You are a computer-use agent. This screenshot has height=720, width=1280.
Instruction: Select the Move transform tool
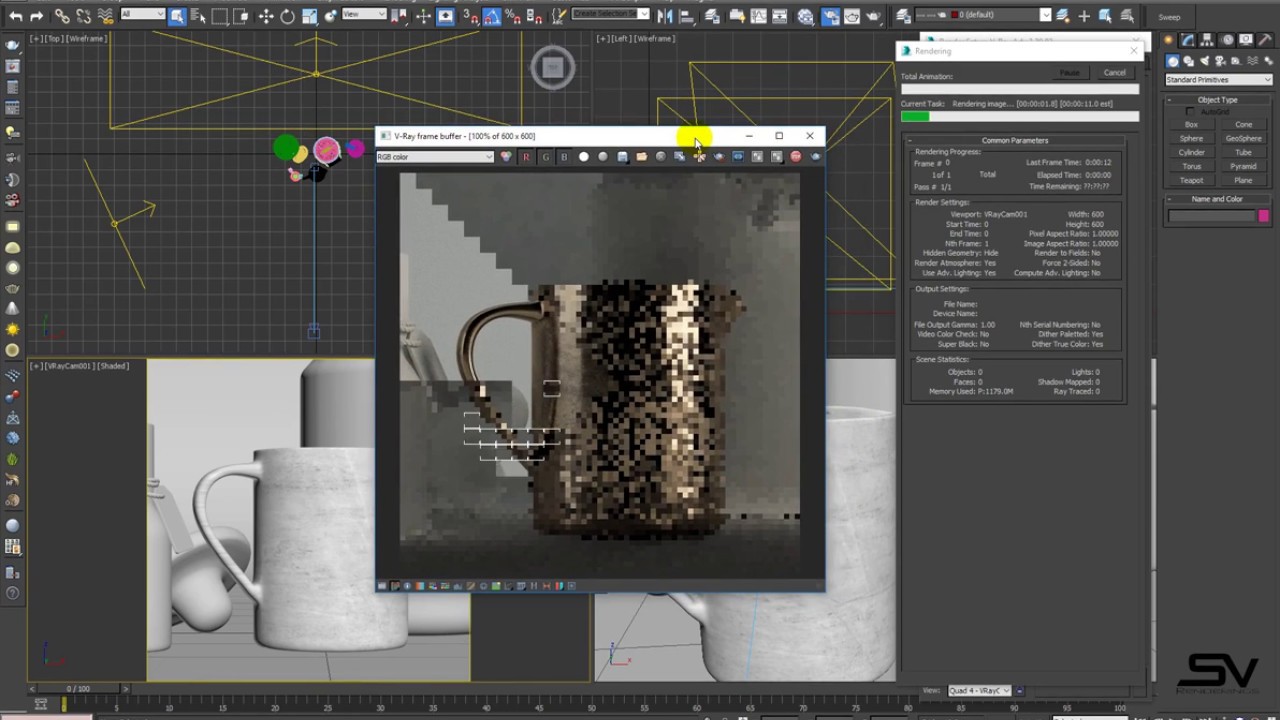[266, 16]
